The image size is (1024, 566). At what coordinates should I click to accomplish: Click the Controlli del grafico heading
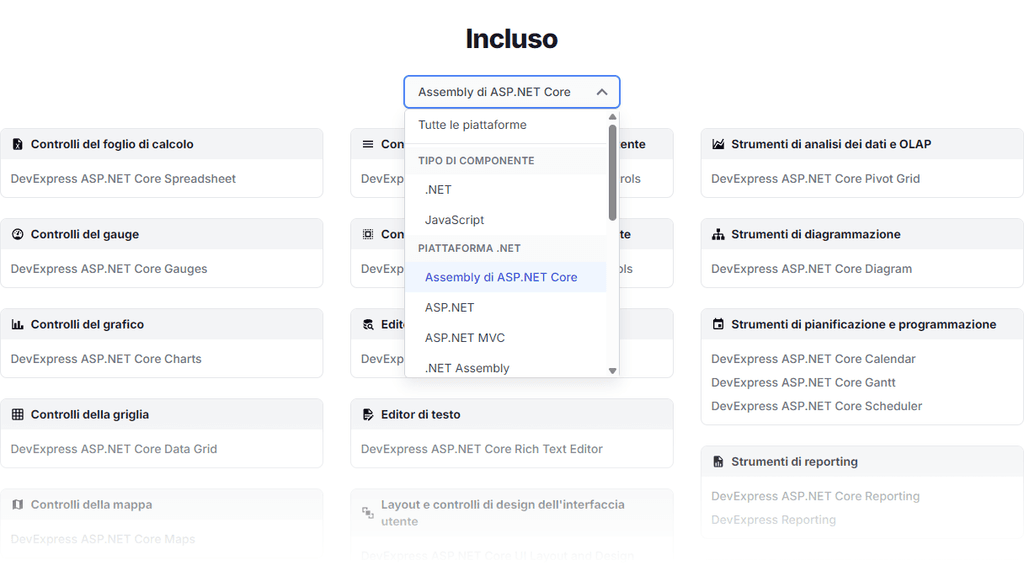[87, 324]
